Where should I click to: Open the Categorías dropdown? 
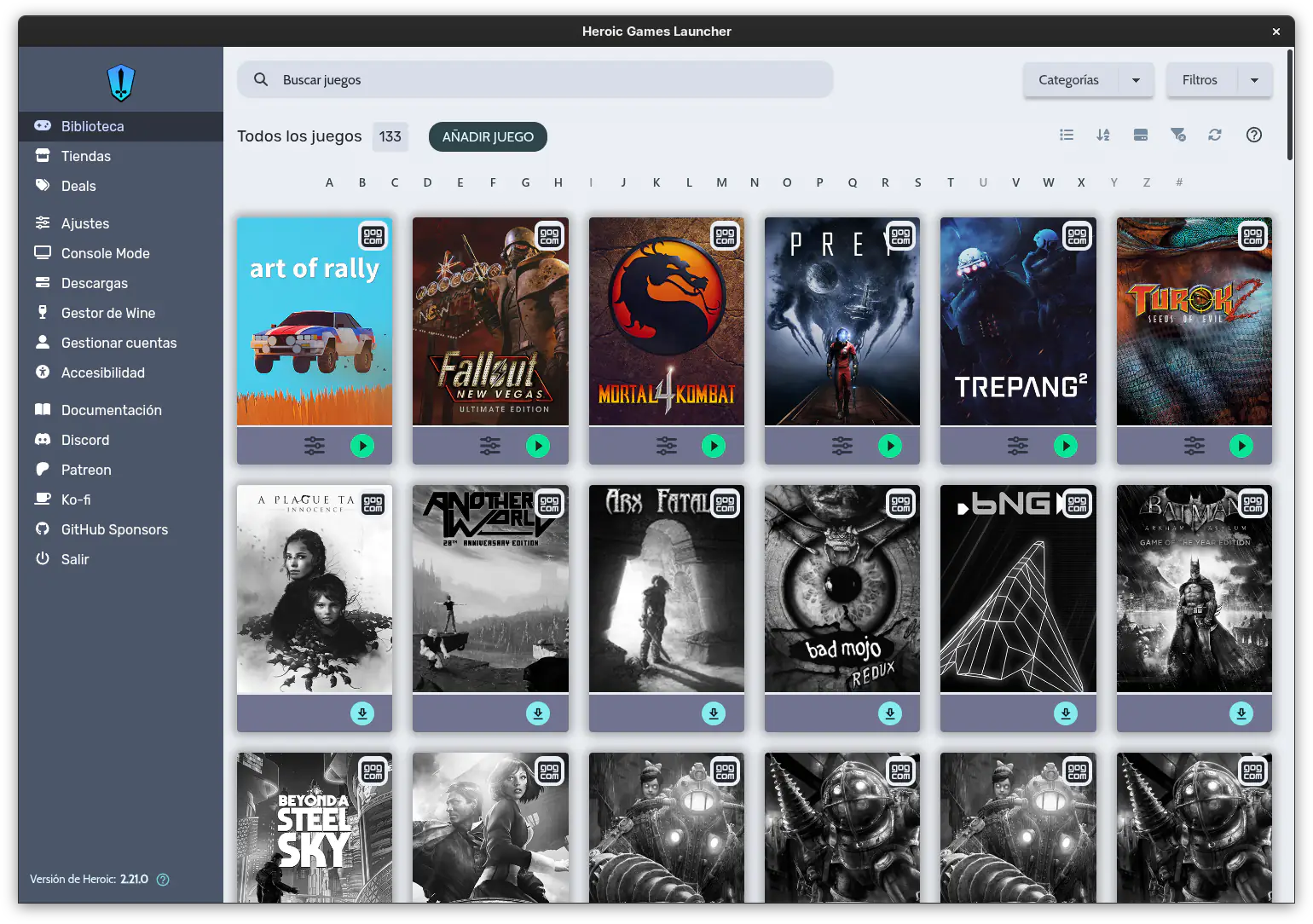coord(1088,79)
